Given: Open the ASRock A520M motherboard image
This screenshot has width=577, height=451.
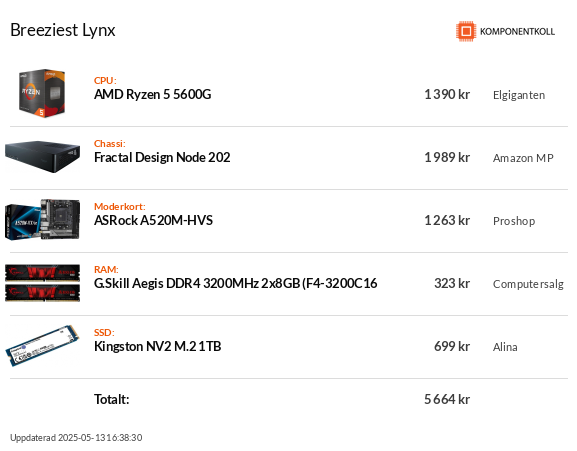Looking at the screenshot, I should click(x=42, y=220).
